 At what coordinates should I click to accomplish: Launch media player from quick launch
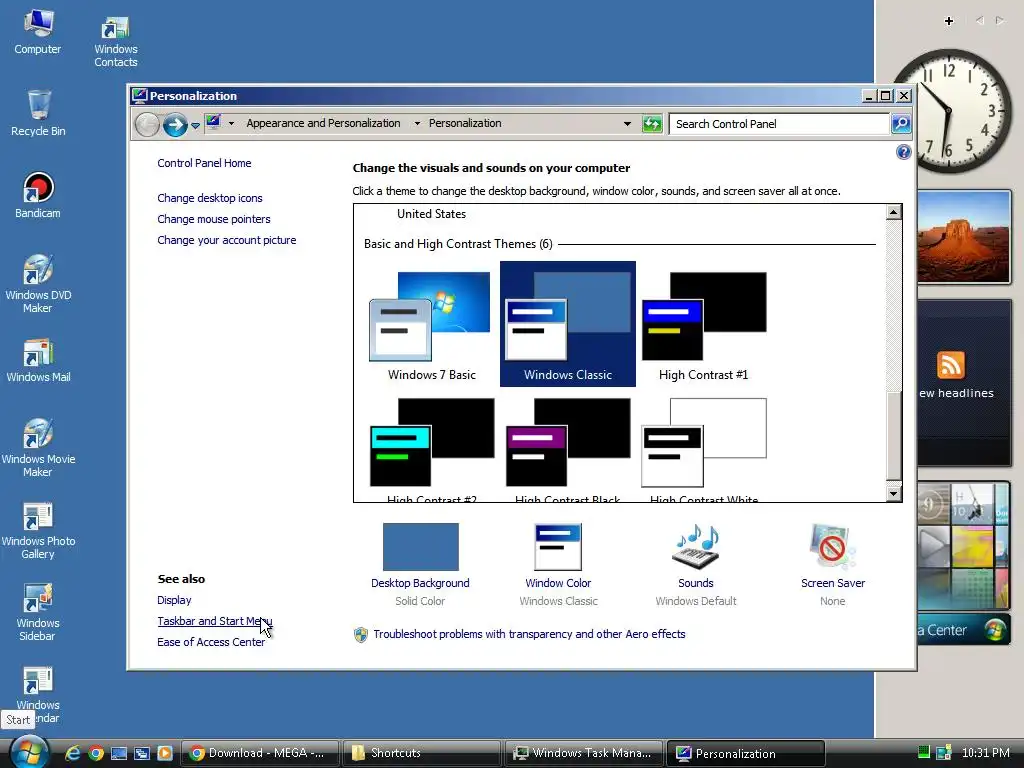pos(165,753)
